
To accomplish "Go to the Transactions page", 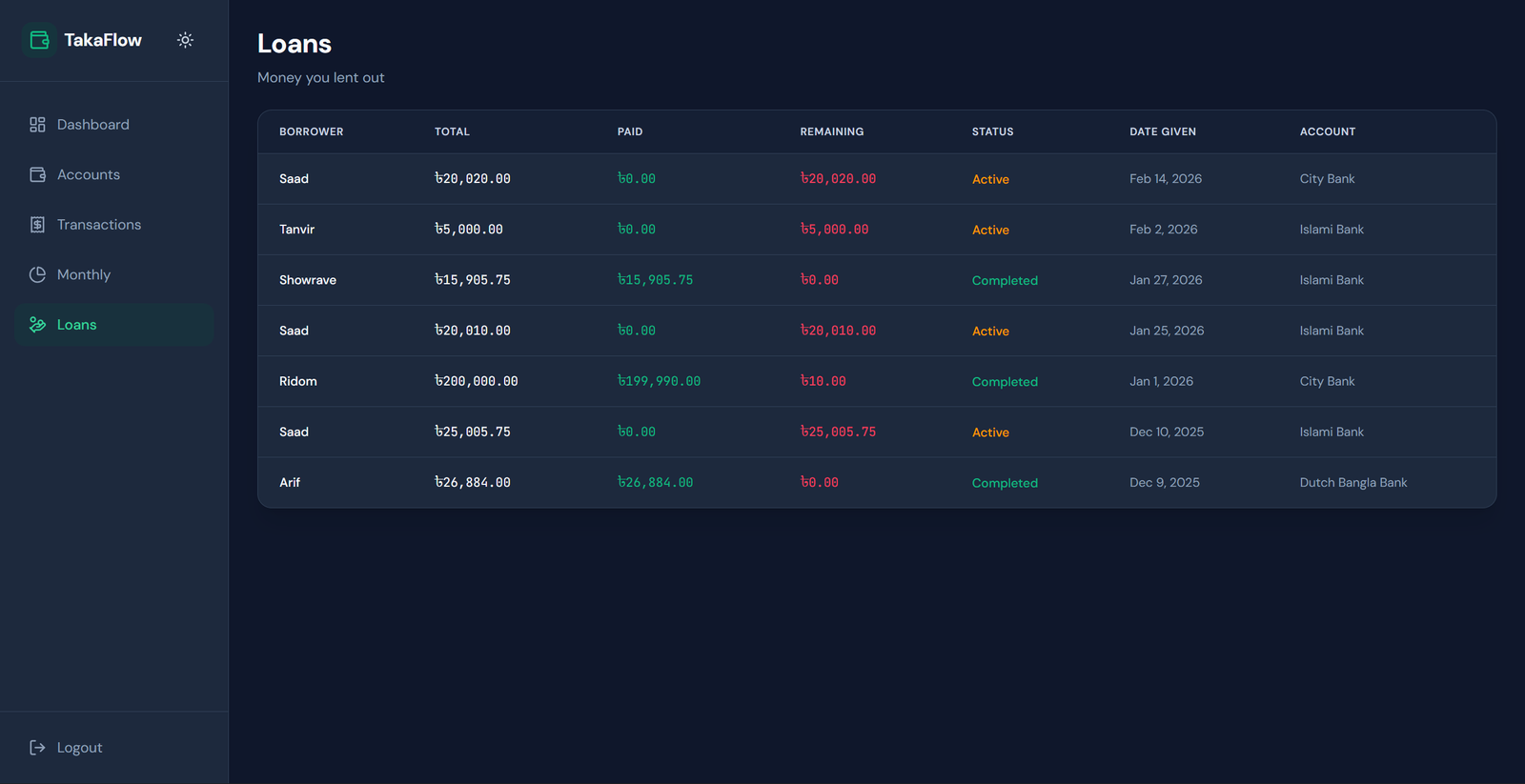I will coord(98,225).
